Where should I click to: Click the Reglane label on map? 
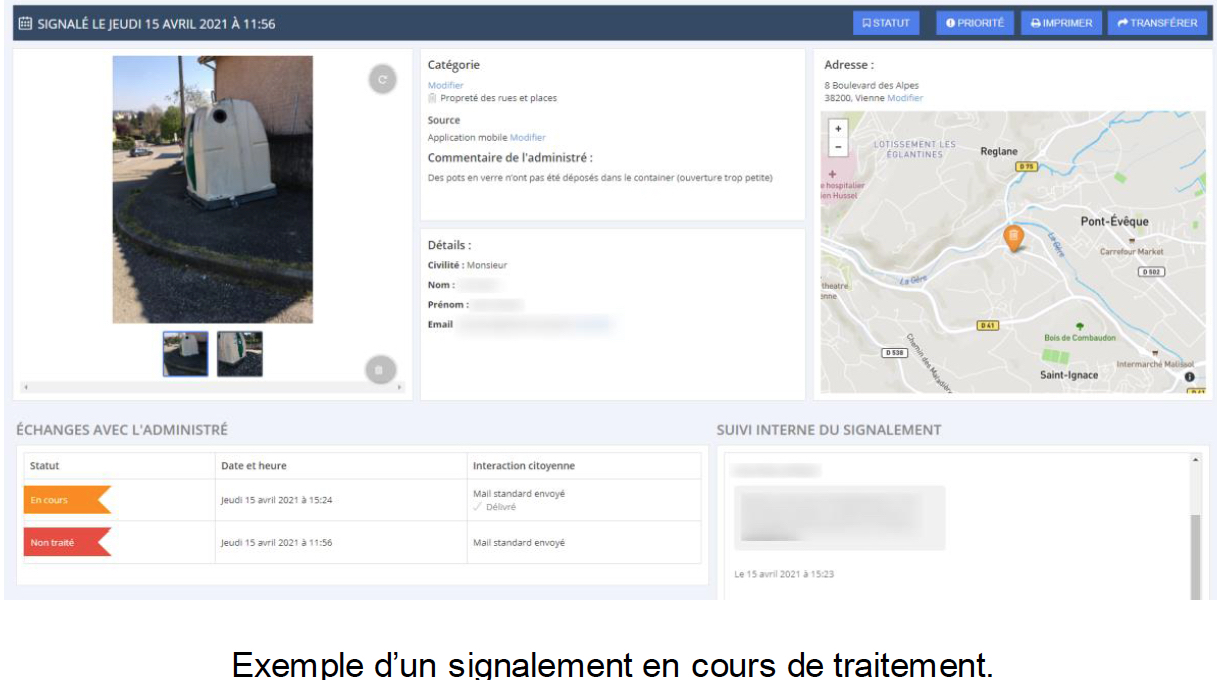(999, 152)
